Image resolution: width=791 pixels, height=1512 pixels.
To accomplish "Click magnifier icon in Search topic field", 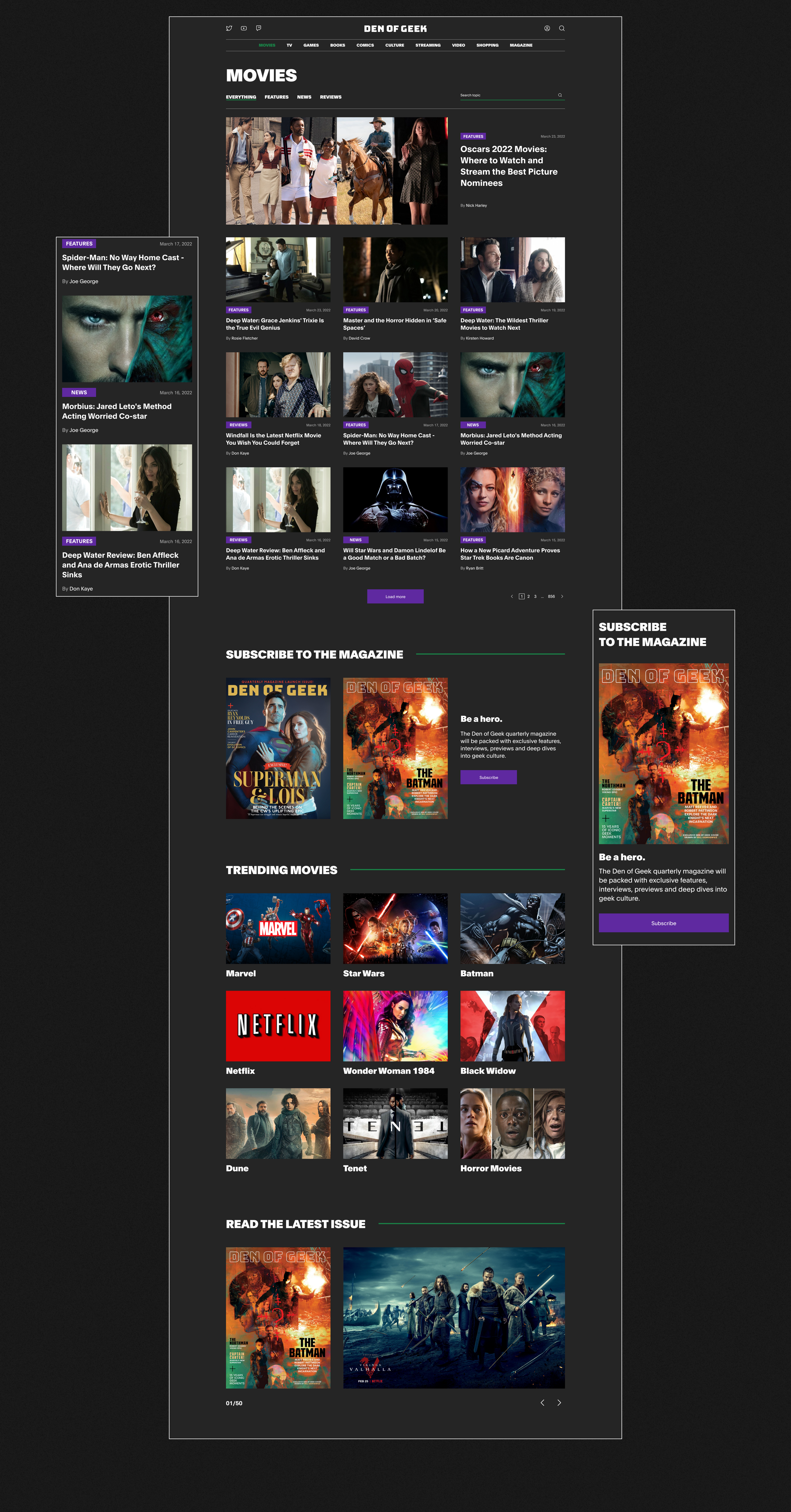I will [x=560, y=95].
